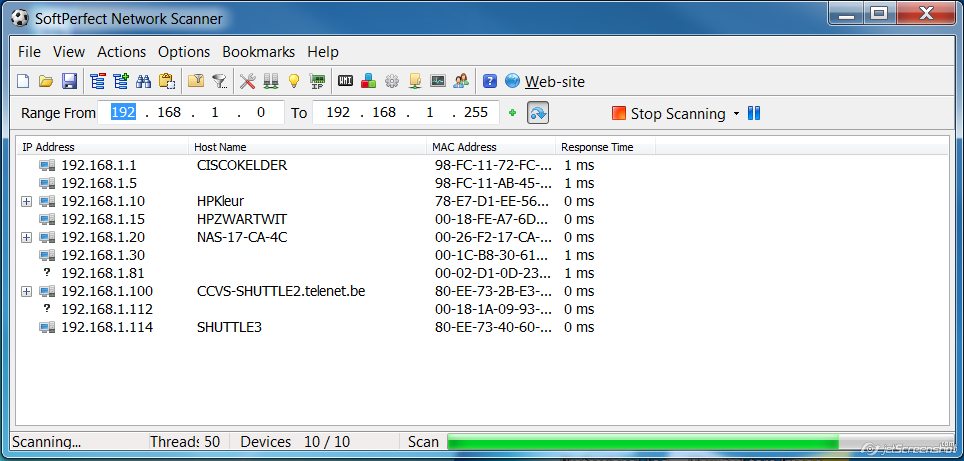Click the yellow light bulb icon
The height and width of the screenshot is (461, 964).
294,81
